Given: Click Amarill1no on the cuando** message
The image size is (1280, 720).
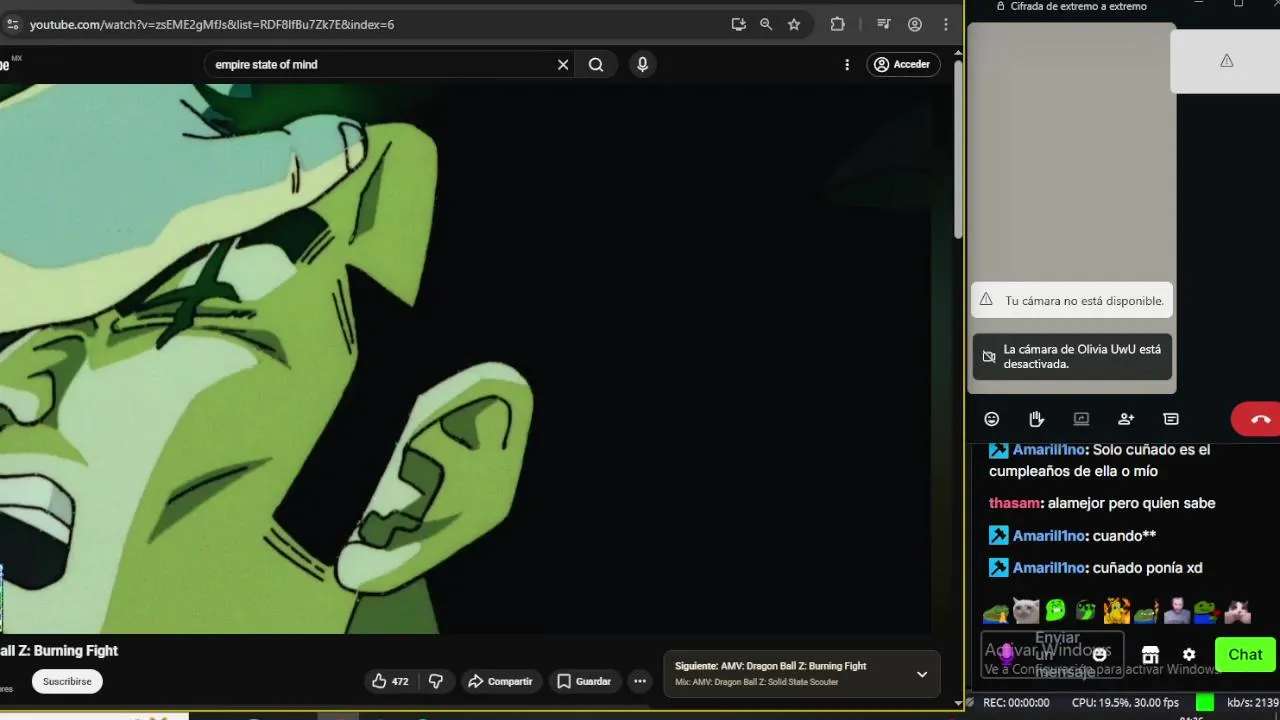Looking at the screenshot, I should (1049, 535).
